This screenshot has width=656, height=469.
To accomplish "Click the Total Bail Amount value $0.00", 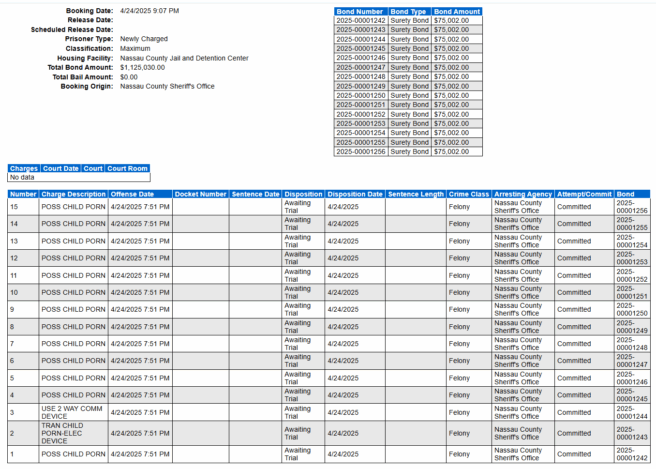I will pyautogui.click(x=128, y=77).
